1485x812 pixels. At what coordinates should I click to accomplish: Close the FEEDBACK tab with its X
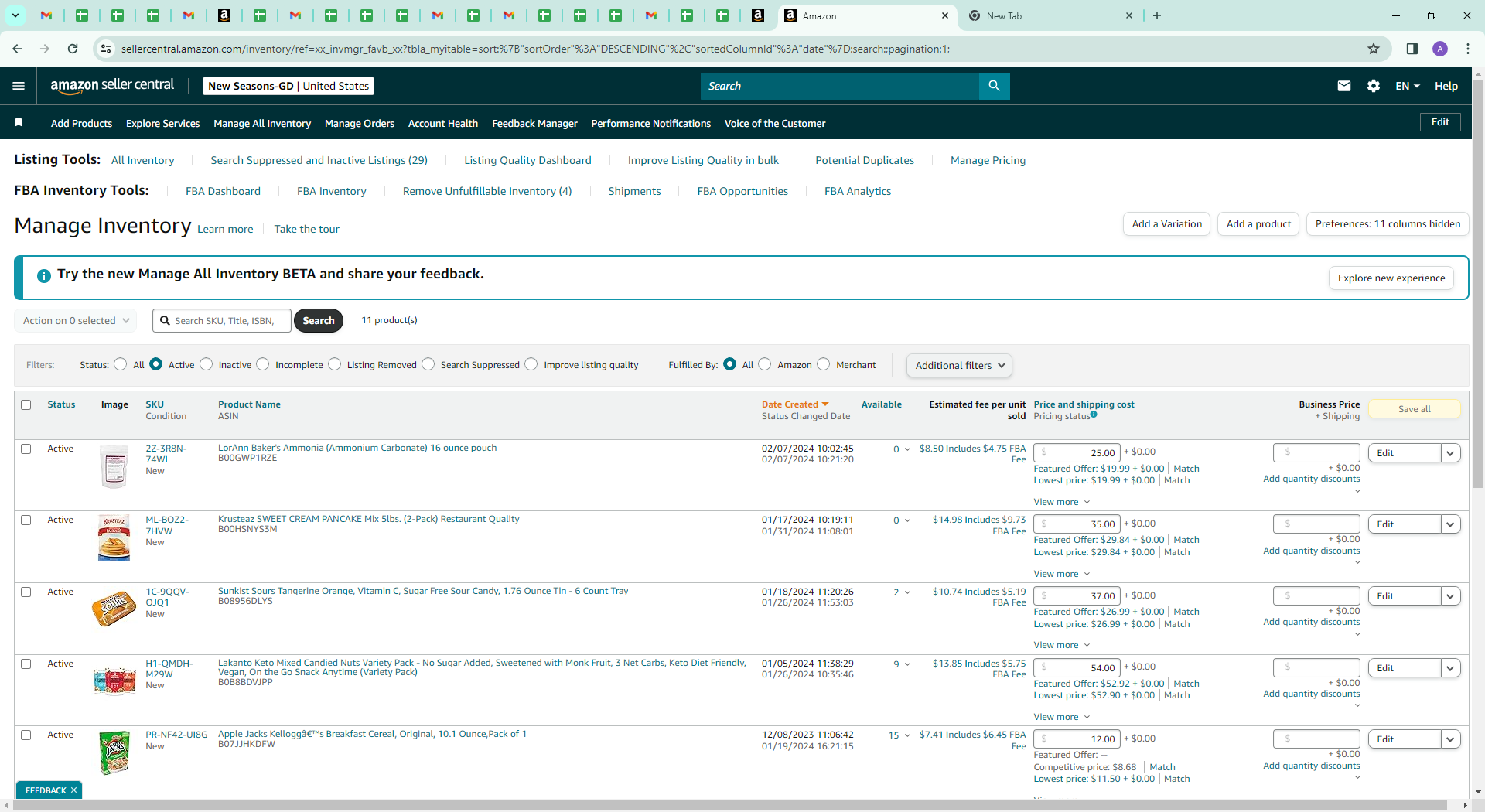tap(74, 790)
